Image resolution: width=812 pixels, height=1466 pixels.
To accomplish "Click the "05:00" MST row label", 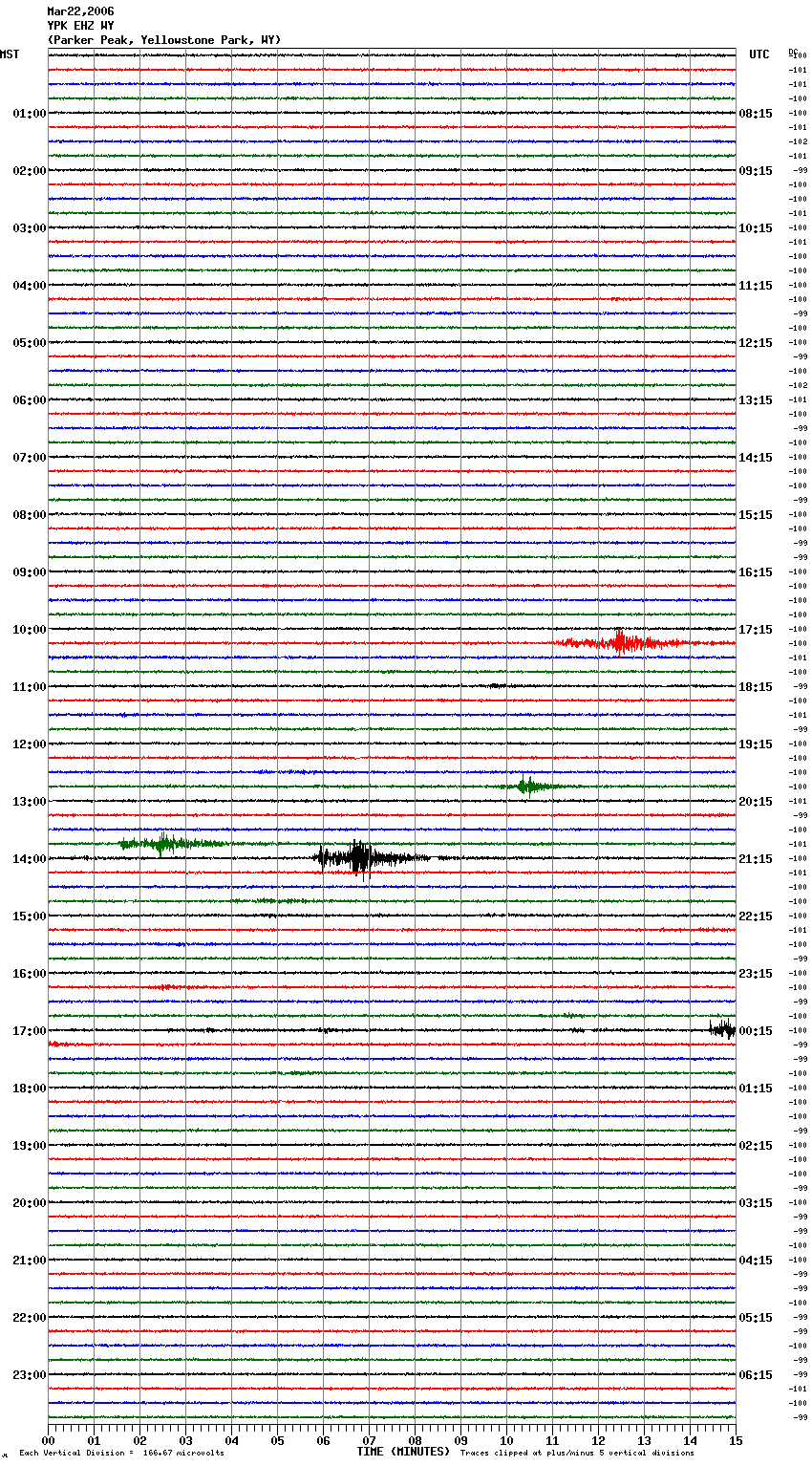I will pyautogui.click(x=29, y=343).
